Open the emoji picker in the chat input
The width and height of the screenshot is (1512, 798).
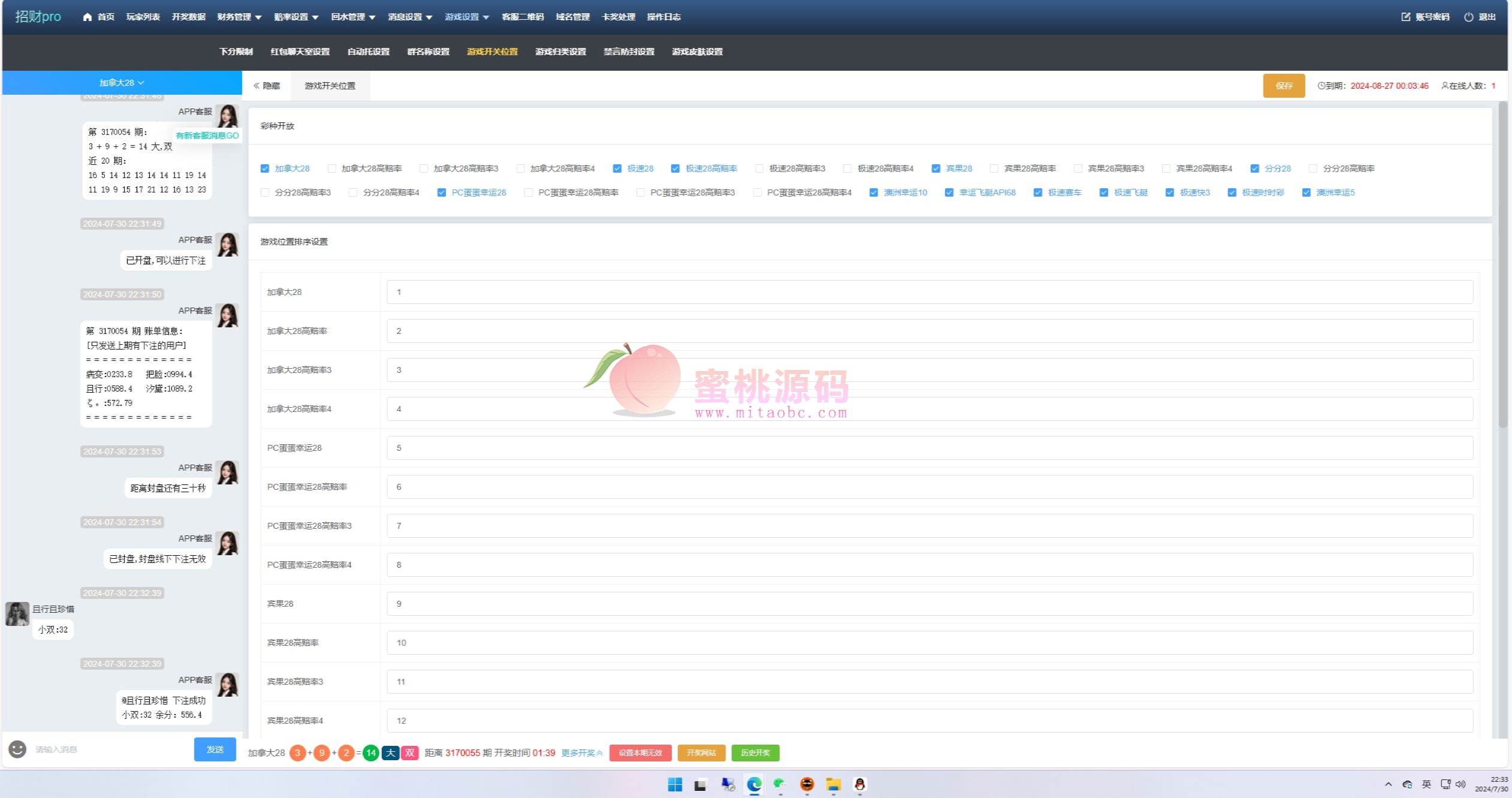pyautogui.click(x=17, y=749)
